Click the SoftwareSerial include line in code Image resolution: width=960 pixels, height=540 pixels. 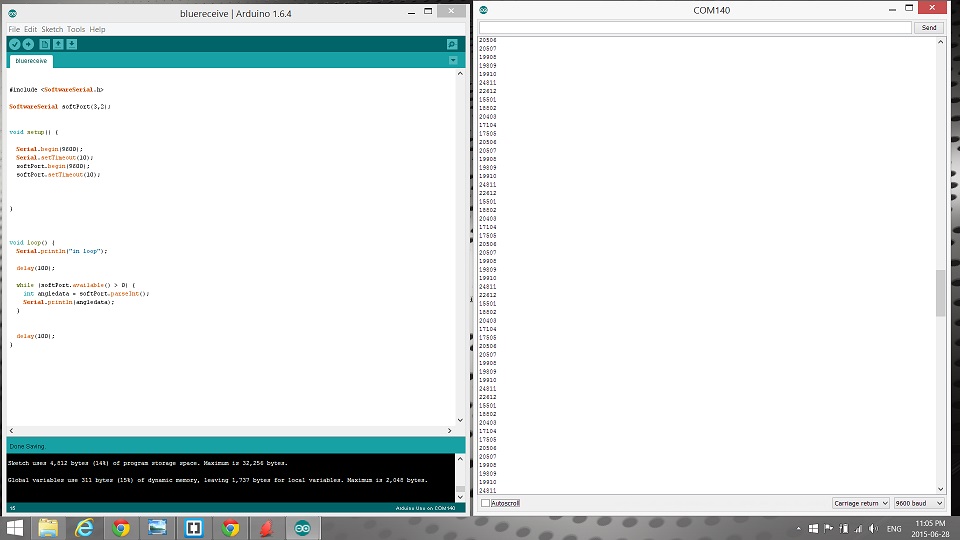(56, 89)
